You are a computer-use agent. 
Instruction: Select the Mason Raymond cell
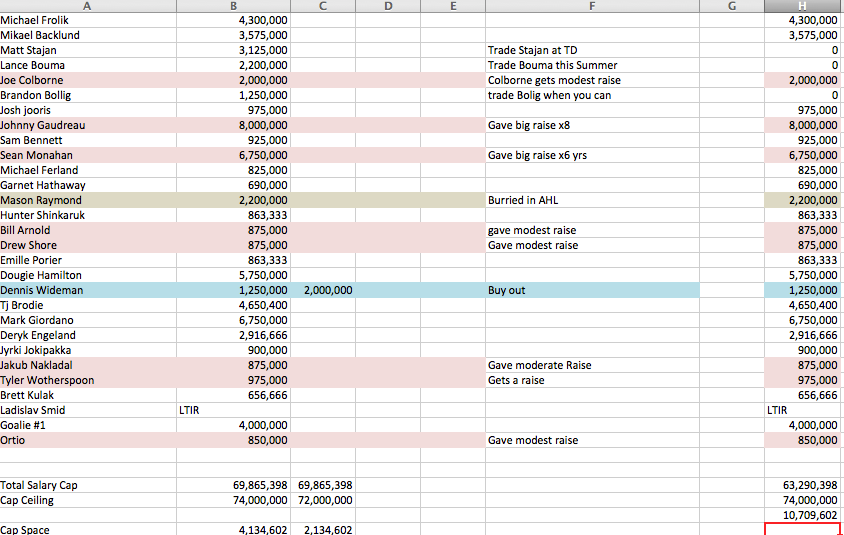coord(88,200)
